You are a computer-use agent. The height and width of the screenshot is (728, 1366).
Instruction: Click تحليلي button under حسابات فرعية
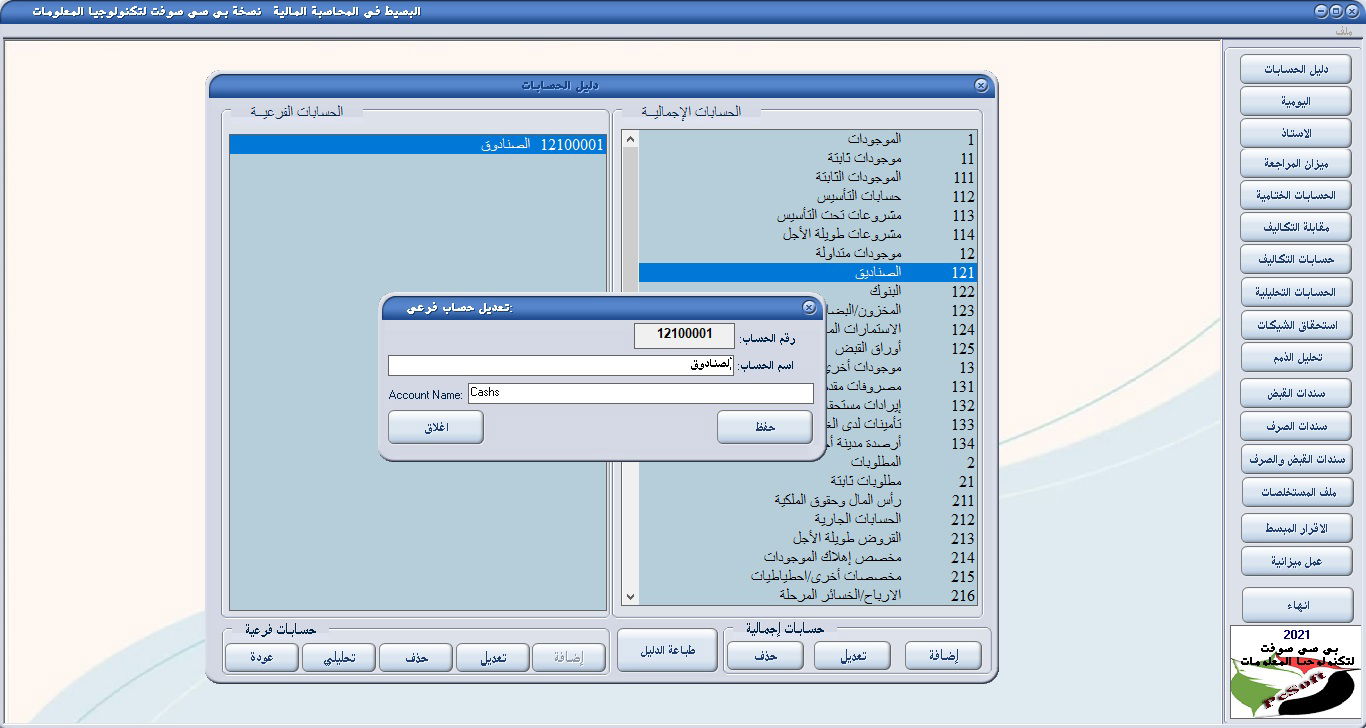tap(339, 657)
